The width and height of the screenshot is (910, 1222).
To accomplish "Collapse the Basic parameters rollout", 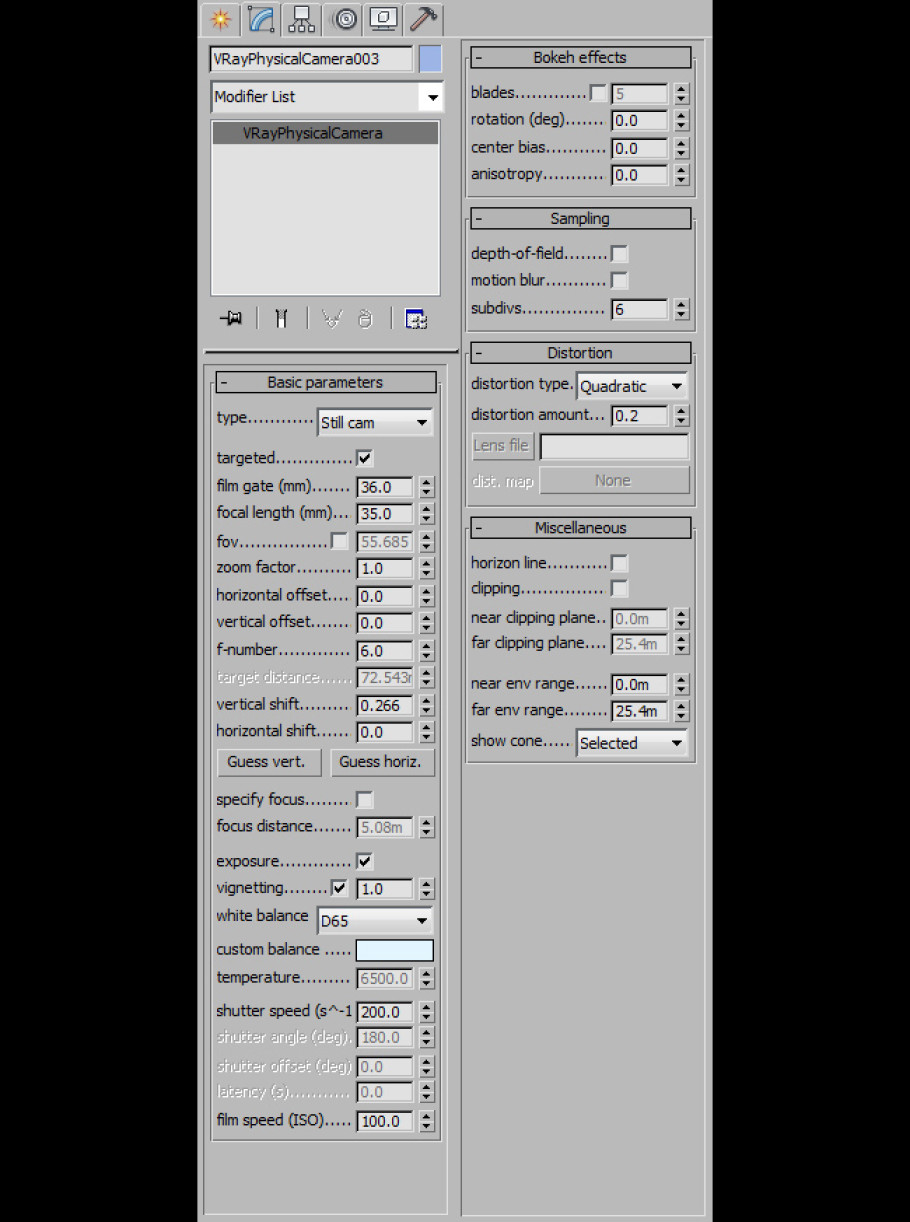I will point(326,382).
